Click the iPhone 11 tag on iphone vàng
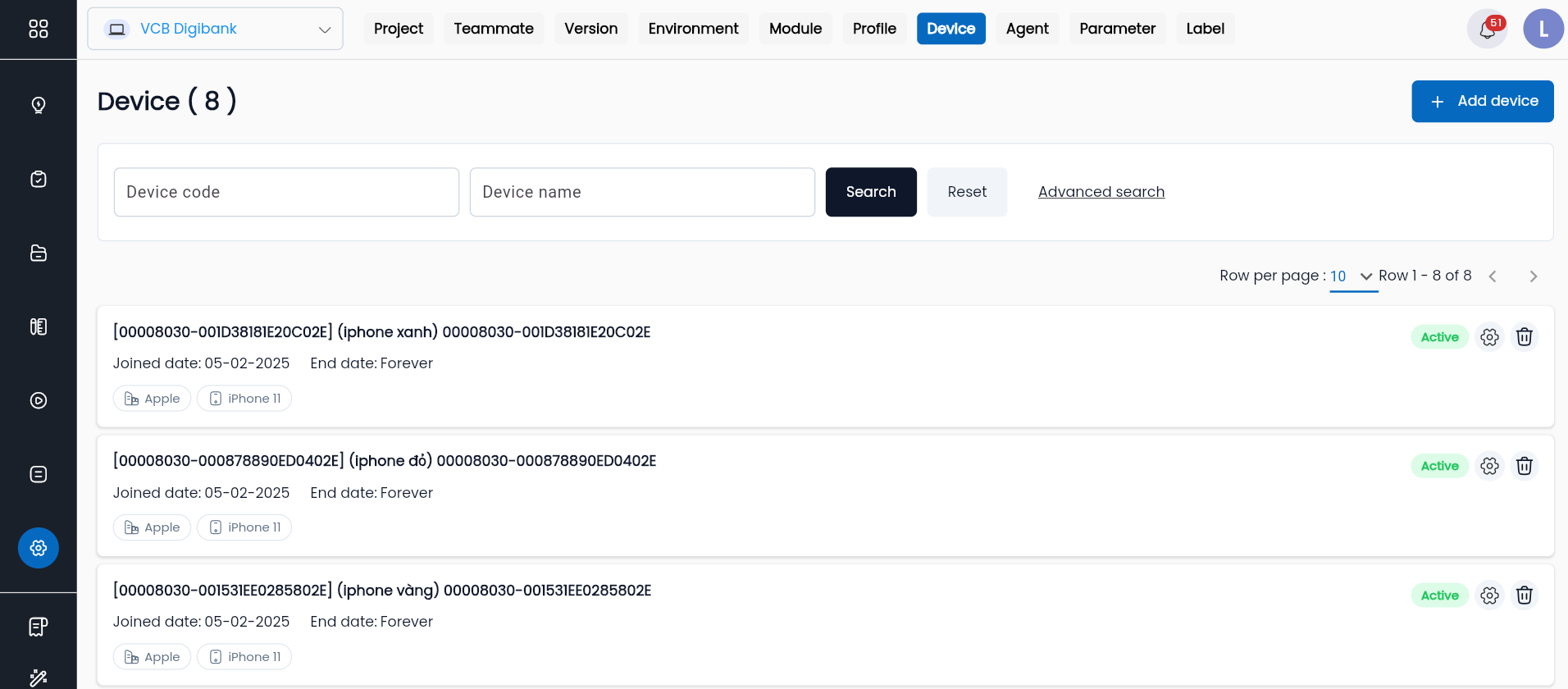1568x689 pixels. [x=244, y=657]
